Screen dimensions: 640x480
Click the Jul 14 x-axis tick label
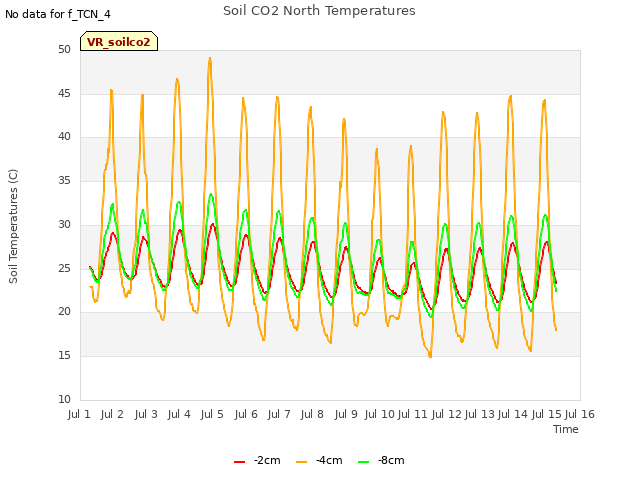(x=513, y=414)
